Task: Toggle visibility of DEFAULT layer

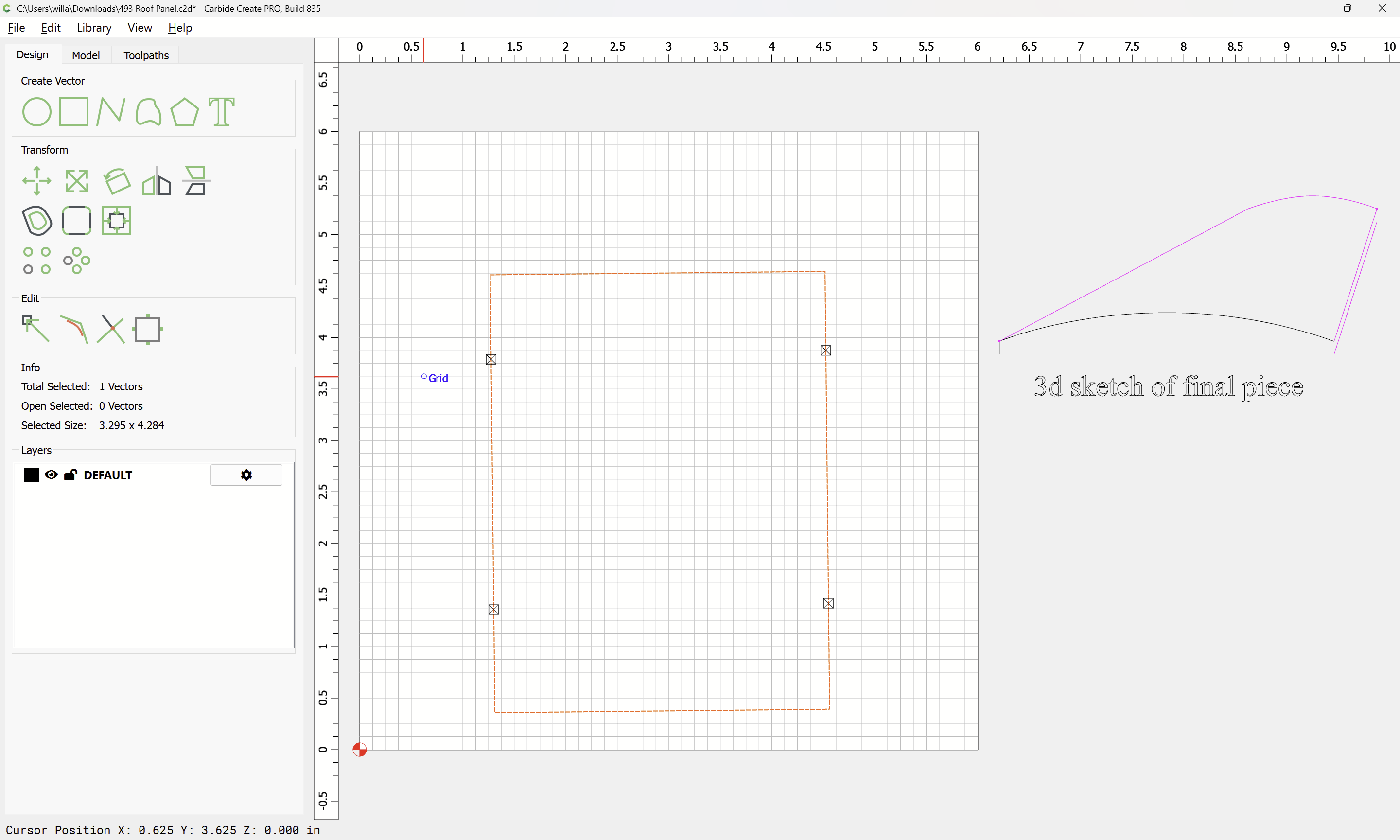Action: [x=51, y=475]
